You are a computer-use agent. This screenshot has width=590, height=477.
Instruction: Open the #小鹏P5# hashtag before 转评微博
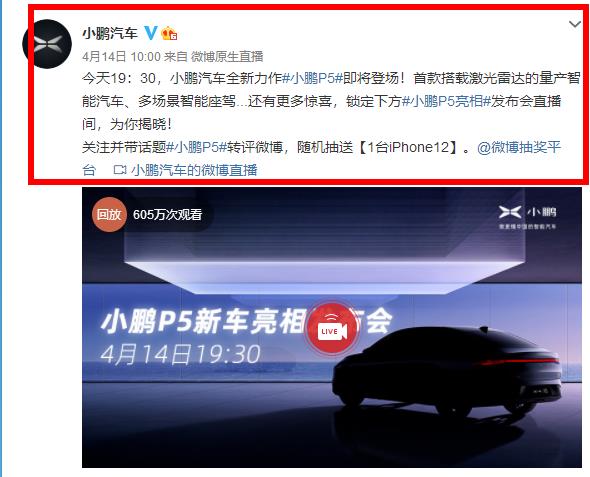pos(197,147)
